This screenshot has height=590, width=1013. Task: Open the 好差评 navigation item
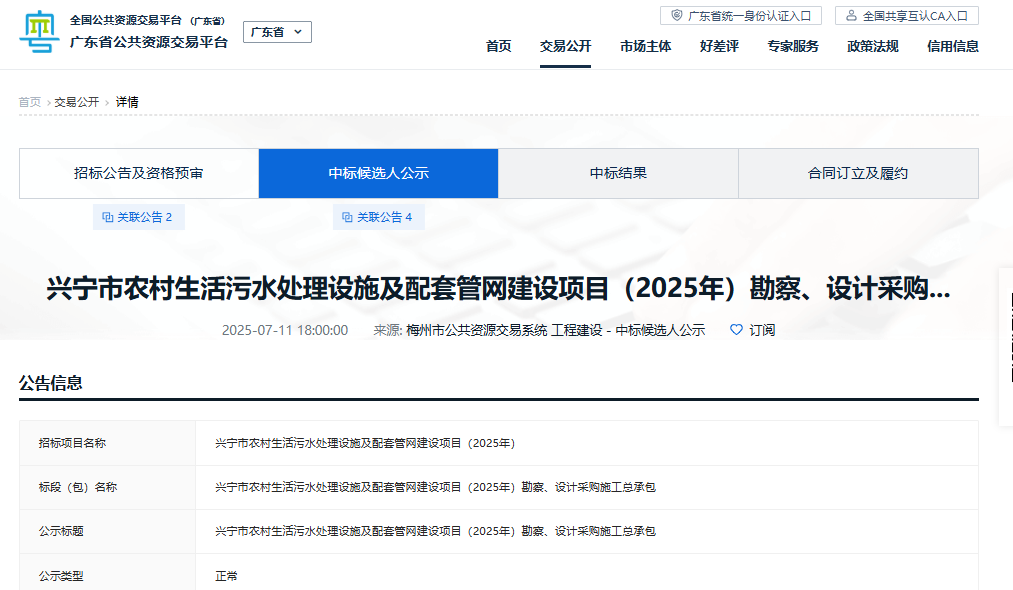click(719, 47)
